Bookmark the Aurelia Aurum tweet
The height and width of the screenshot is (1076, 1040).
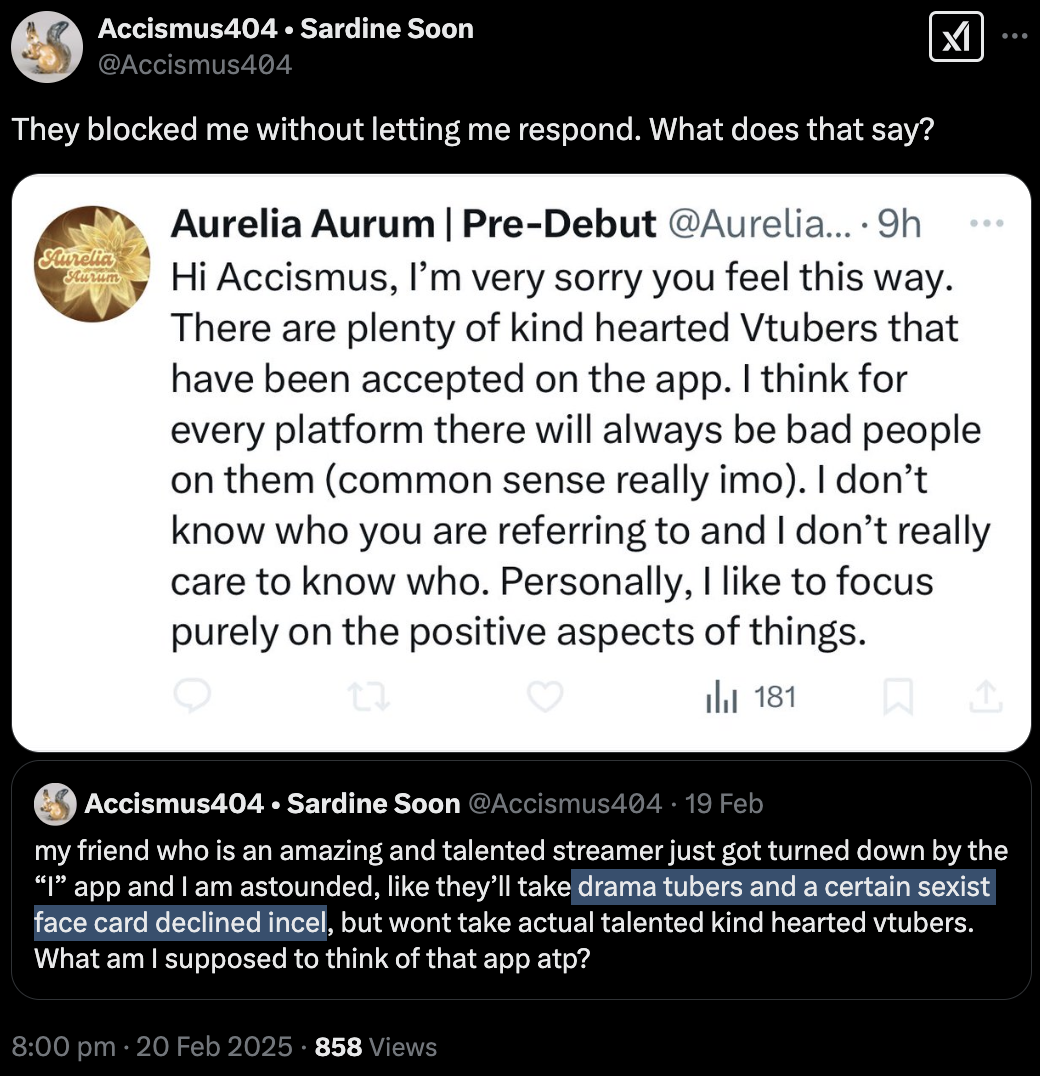coord(897,697)
